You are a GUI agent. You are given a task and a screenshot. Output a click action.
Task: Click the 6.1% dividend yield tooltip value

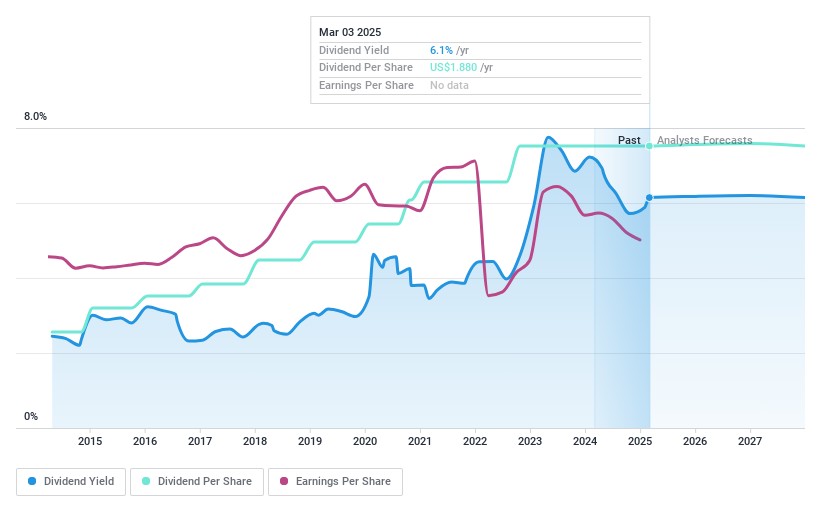pos(442,50)
